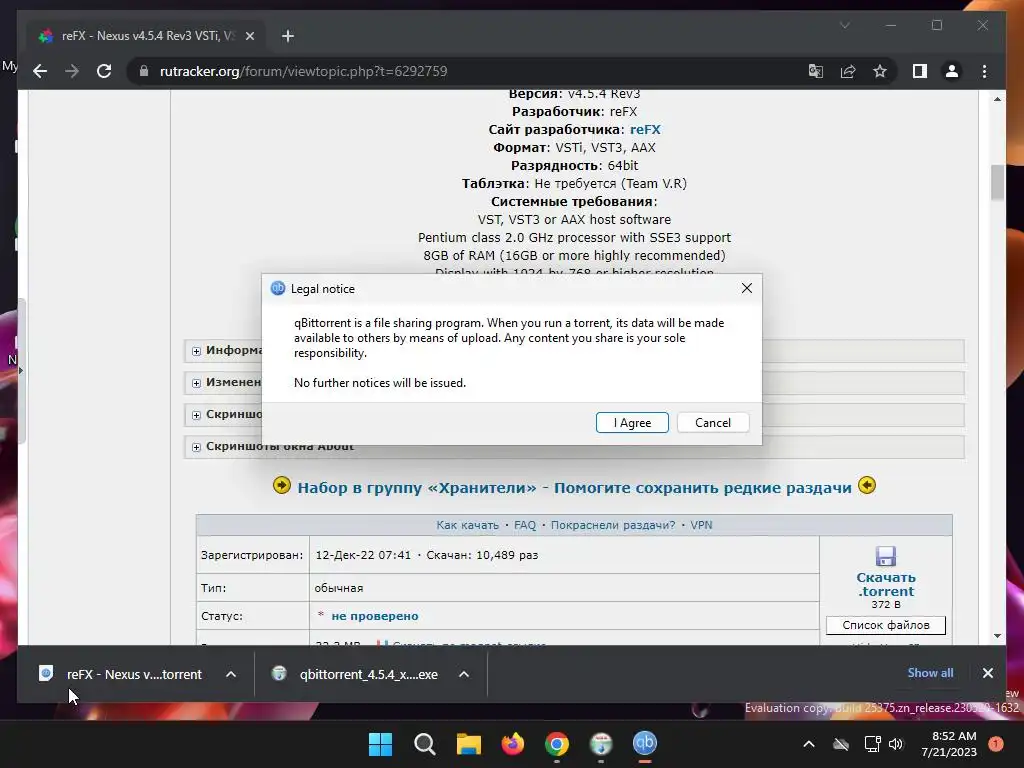Close the downloads bar
This screenshot has height=768, width=1024.
tap(987, 673)
